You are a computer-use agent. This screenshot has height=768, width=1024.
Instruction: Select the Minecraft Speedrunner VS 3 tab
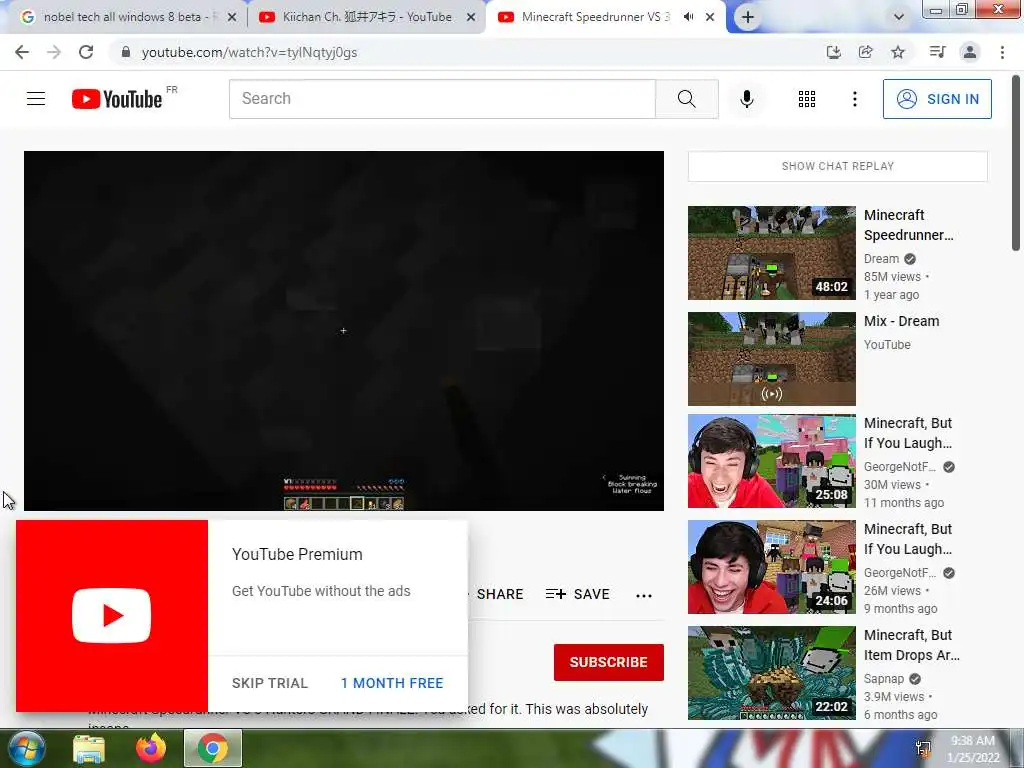pyautogui.click(x=595, y=17)
